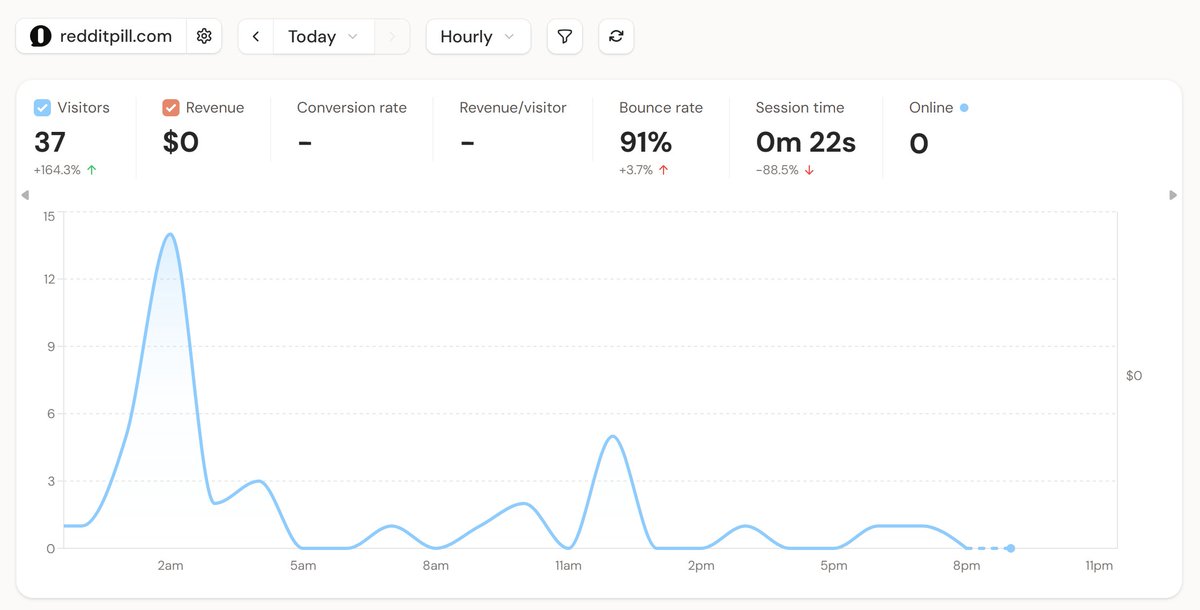This screenshot has height=610, width=1200.
Task: Select the redditpill.com site switcher
Action: pos(101,36)
